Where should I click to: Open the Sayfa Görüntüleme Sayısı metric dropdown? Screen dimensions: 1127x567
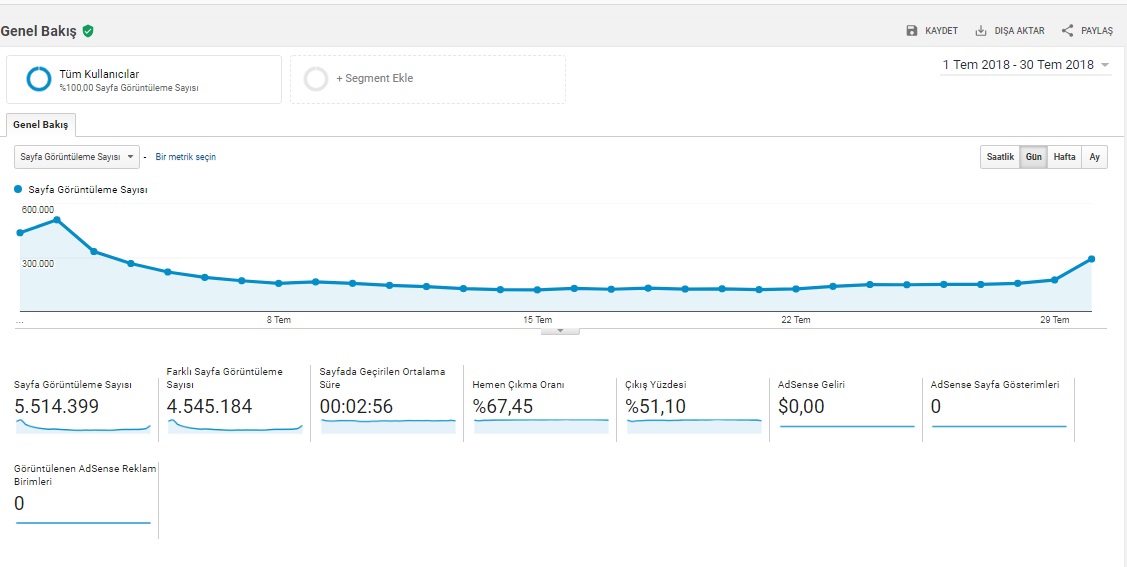(76, 157)
